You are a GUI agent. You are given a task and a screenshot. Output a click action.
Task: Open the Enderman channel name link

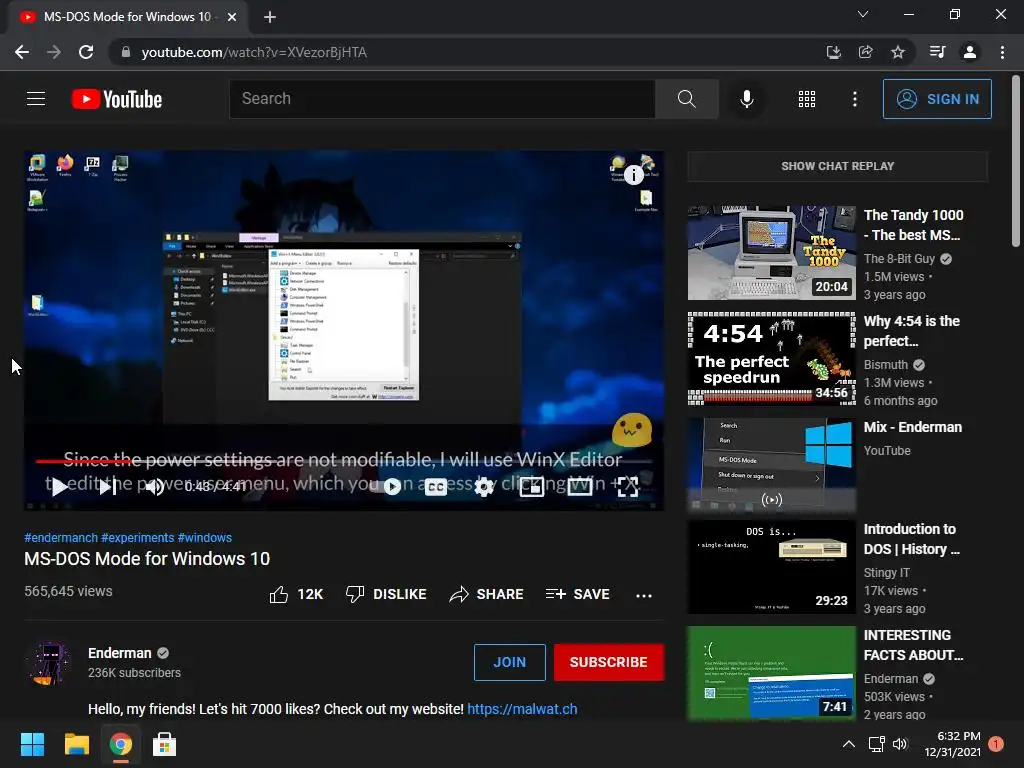(120, 653)
